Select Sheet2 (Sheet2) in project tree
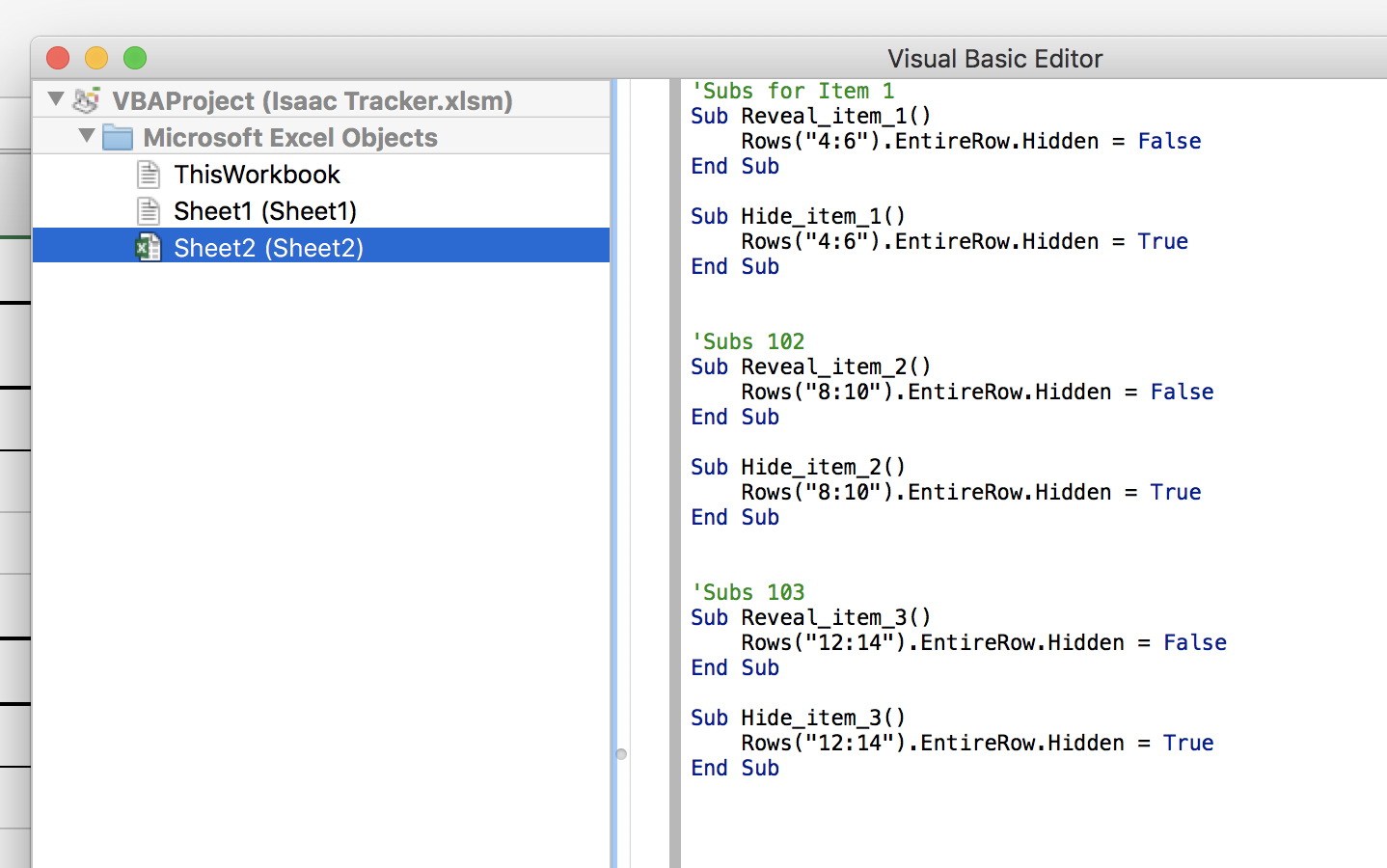Screen dimensions: 1387x868 [321, 246]
